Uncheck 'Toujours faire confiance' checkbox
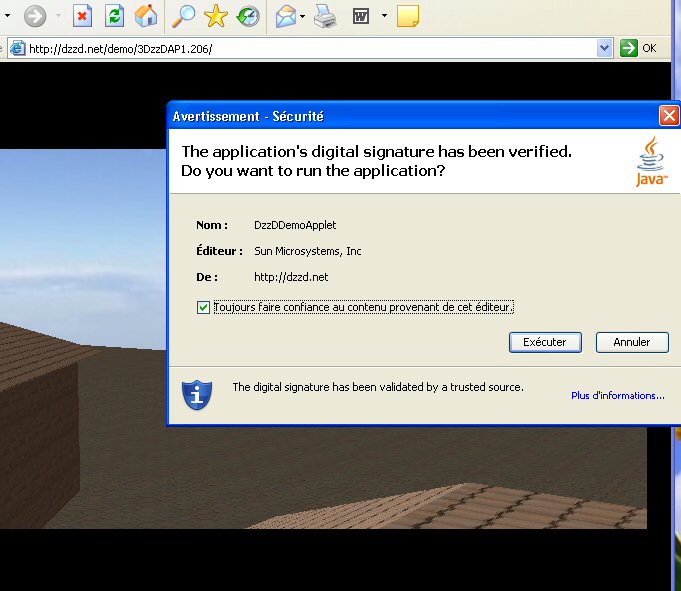 [x=204, y=307]
